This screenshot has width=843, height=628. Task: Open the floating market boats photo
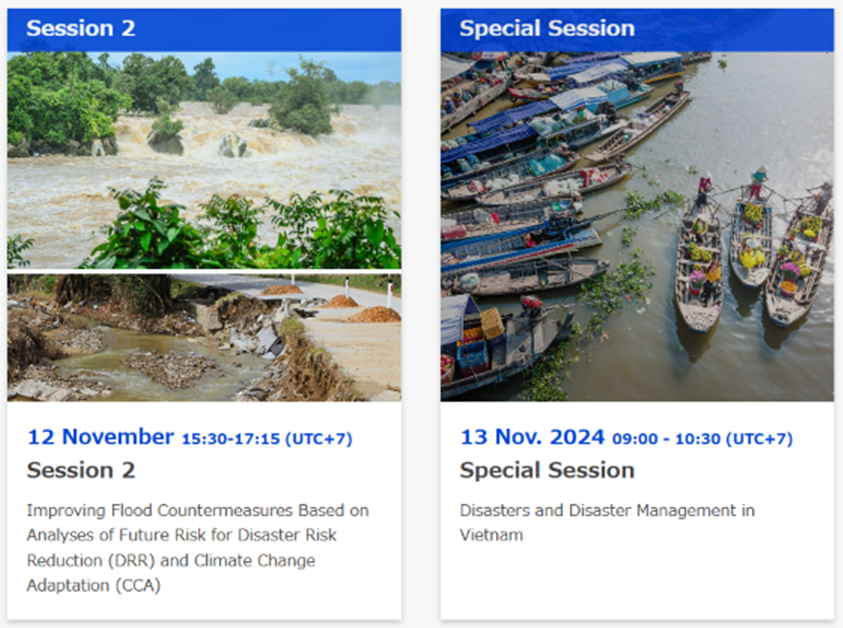[x=637, y=226]
